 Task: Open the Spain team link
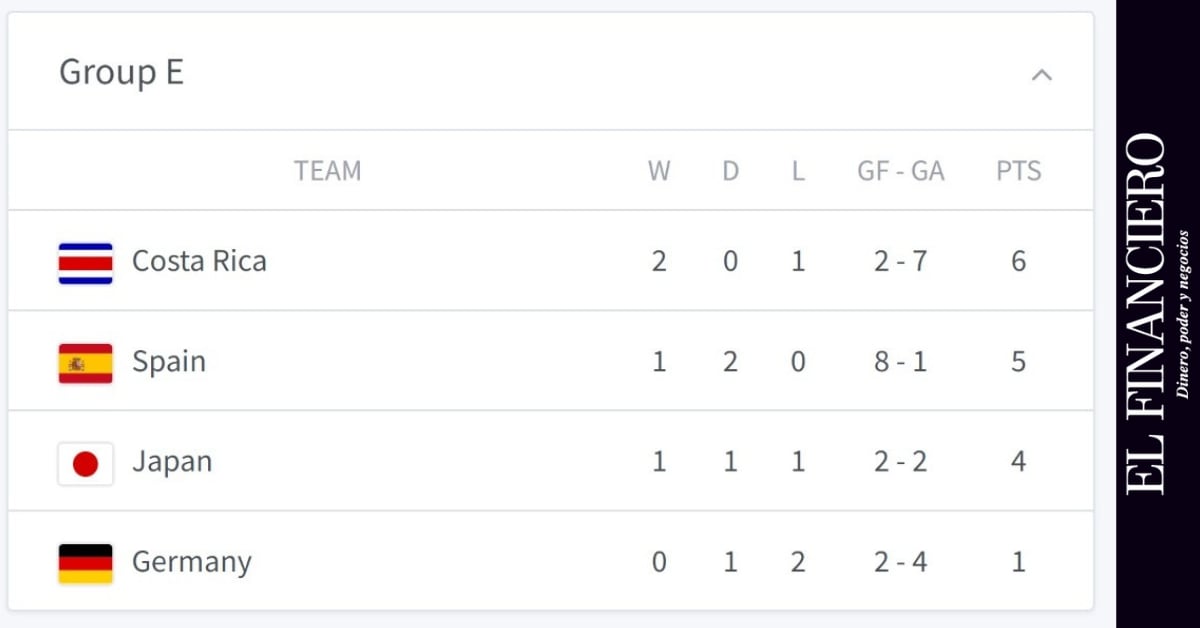(169, 362)
